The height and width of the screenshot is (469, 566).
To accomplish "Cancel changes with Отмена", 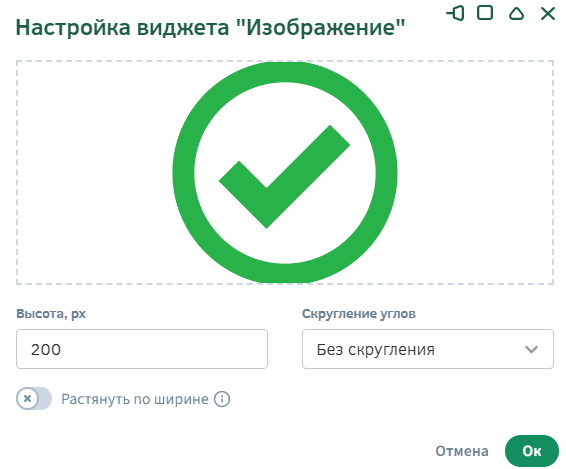I will [x=462, y=451].
